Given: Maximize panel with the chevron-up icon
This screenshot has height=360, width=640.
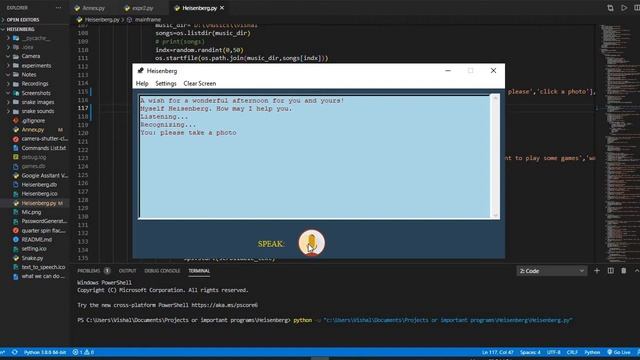Looking at the screenshot, I should (x=636, y=271).
